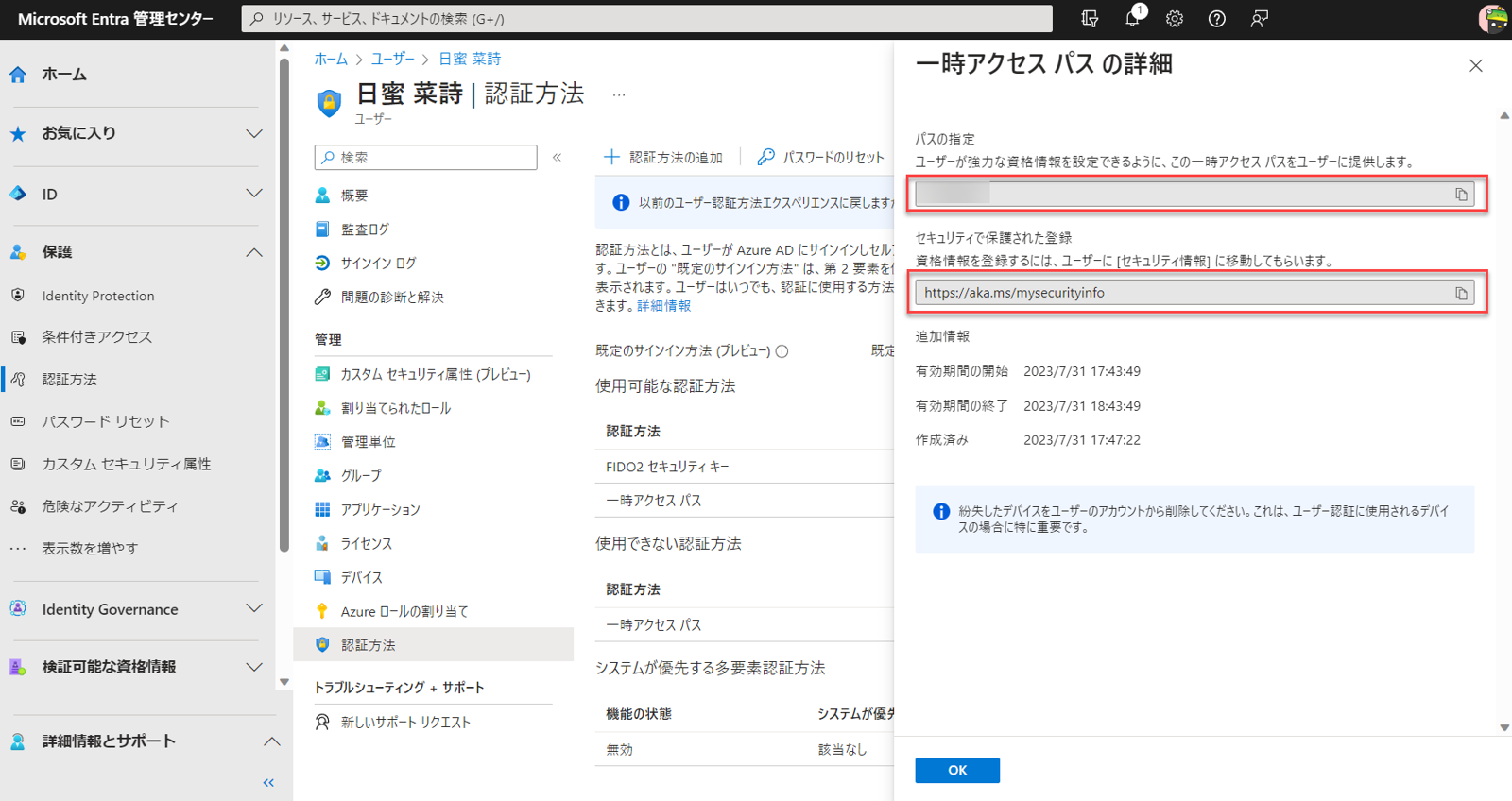Click the user menu 検索 box
The width and height of the screenshot is (1512, 801).
coord(426,158)
